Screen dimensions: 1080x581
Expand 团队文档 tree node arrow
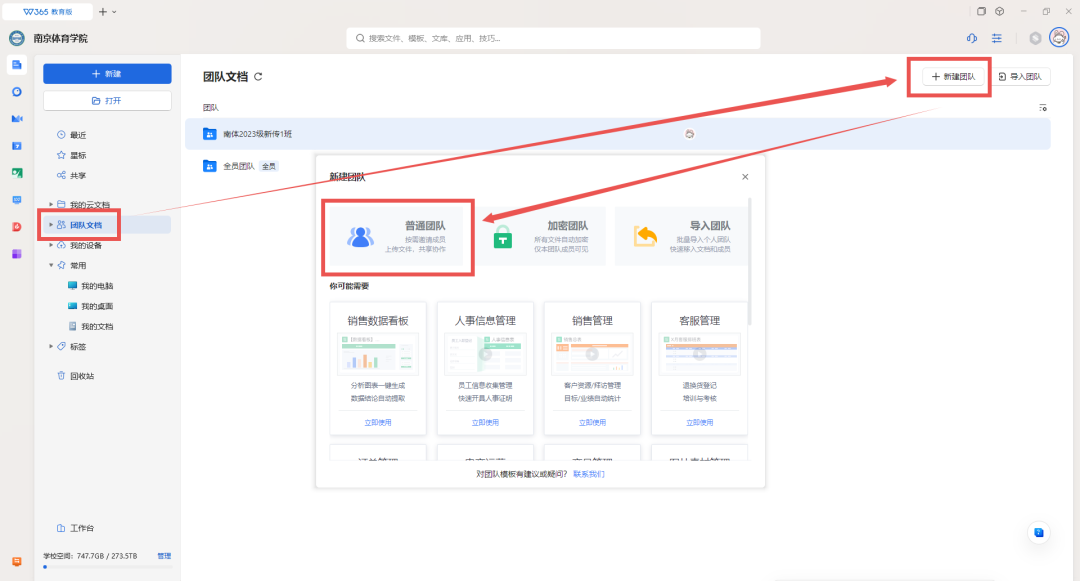click(51, 224)
